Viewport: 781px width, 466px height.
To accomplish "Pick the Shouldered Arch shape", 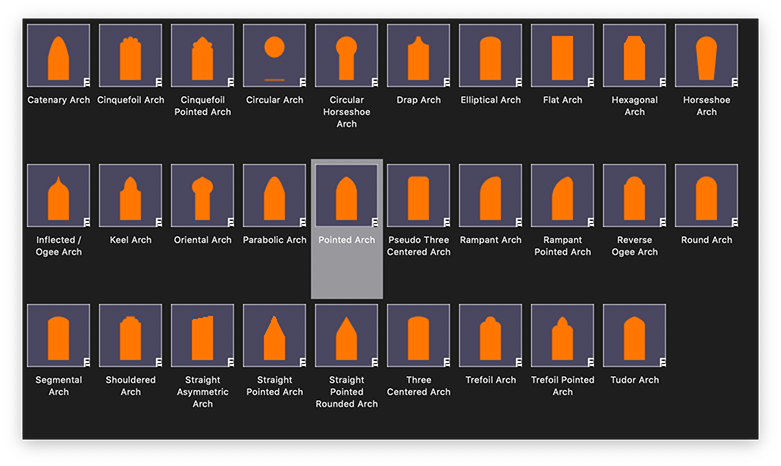I will click(x=130, y=336).
